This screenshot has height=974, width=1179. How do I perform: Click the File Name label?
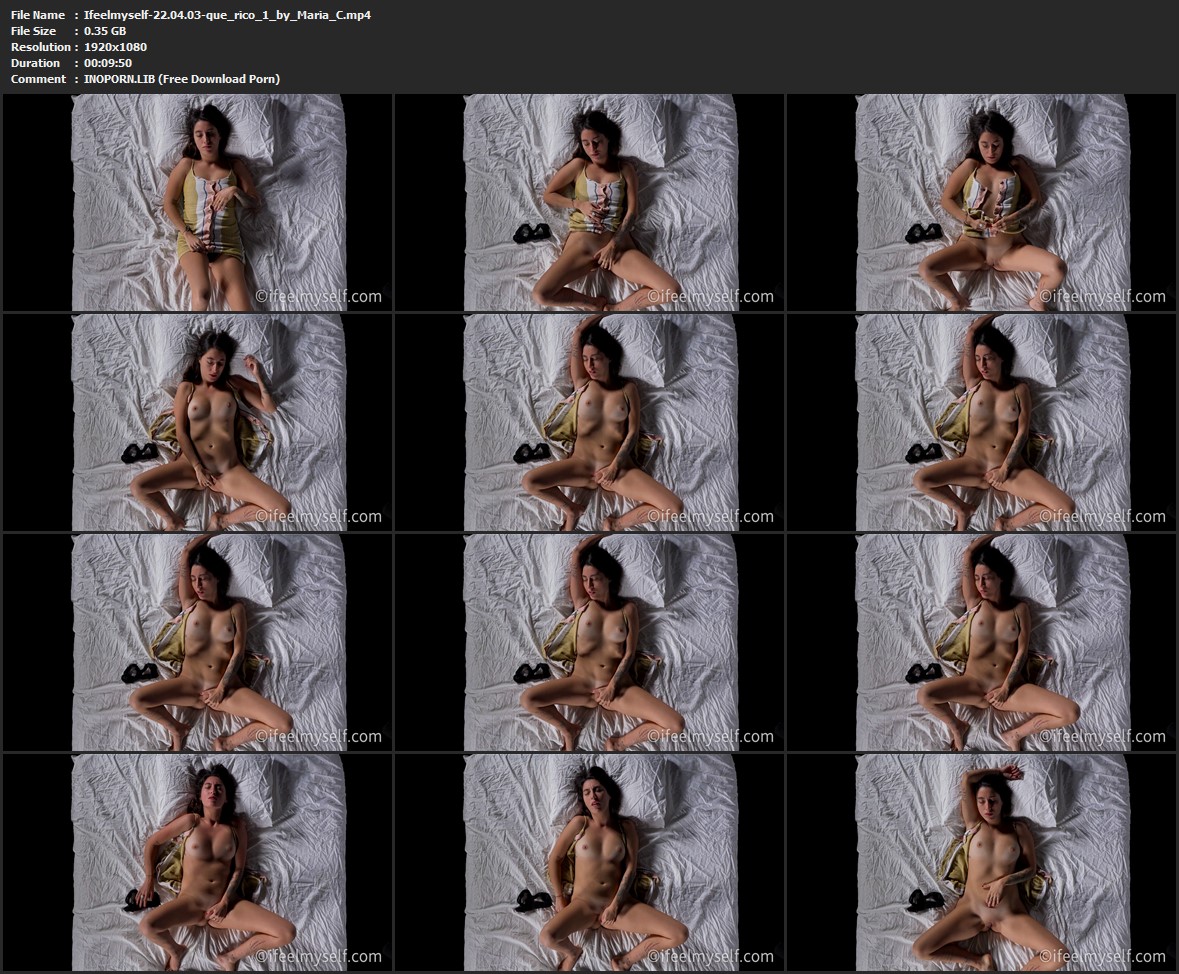click(38, 15)
